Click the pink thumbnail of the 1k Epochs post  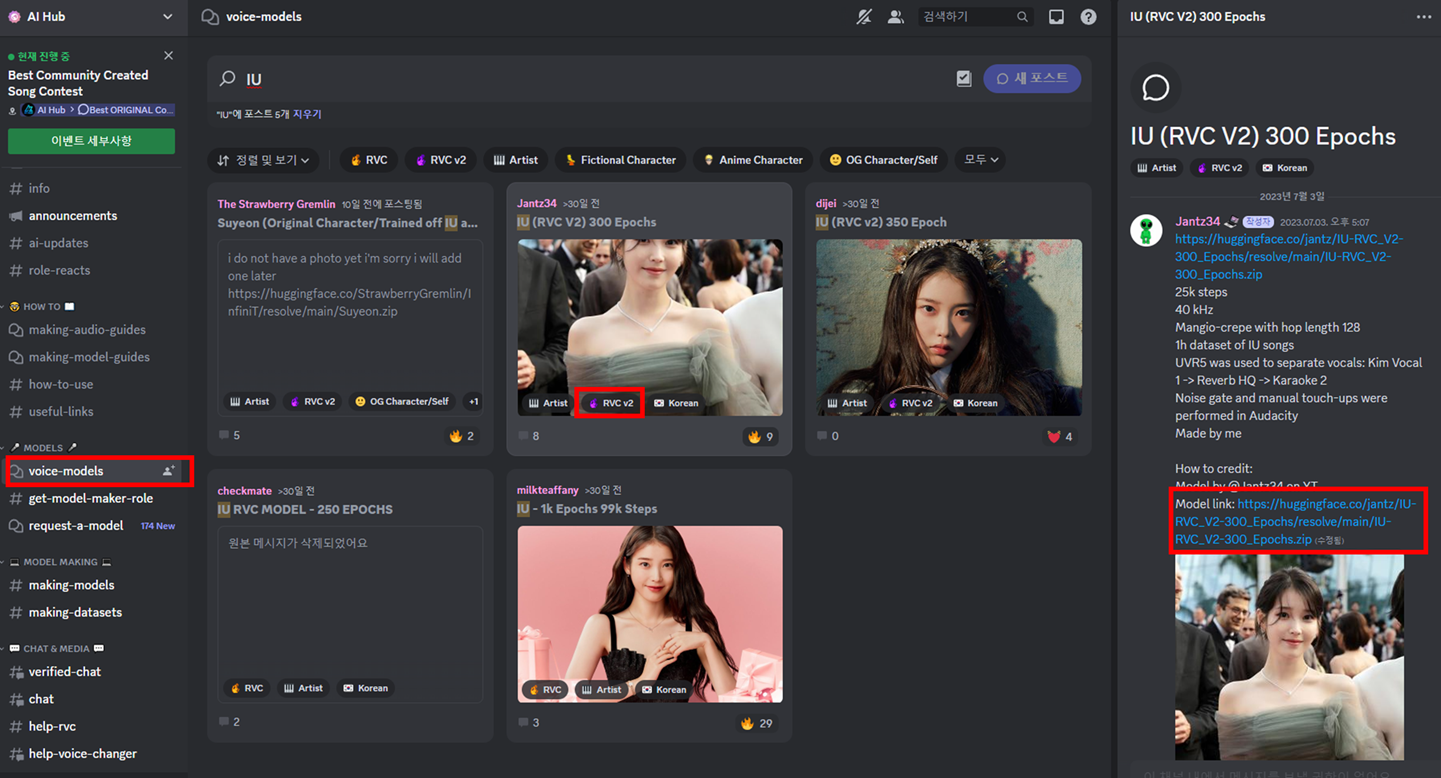point(650,614)
